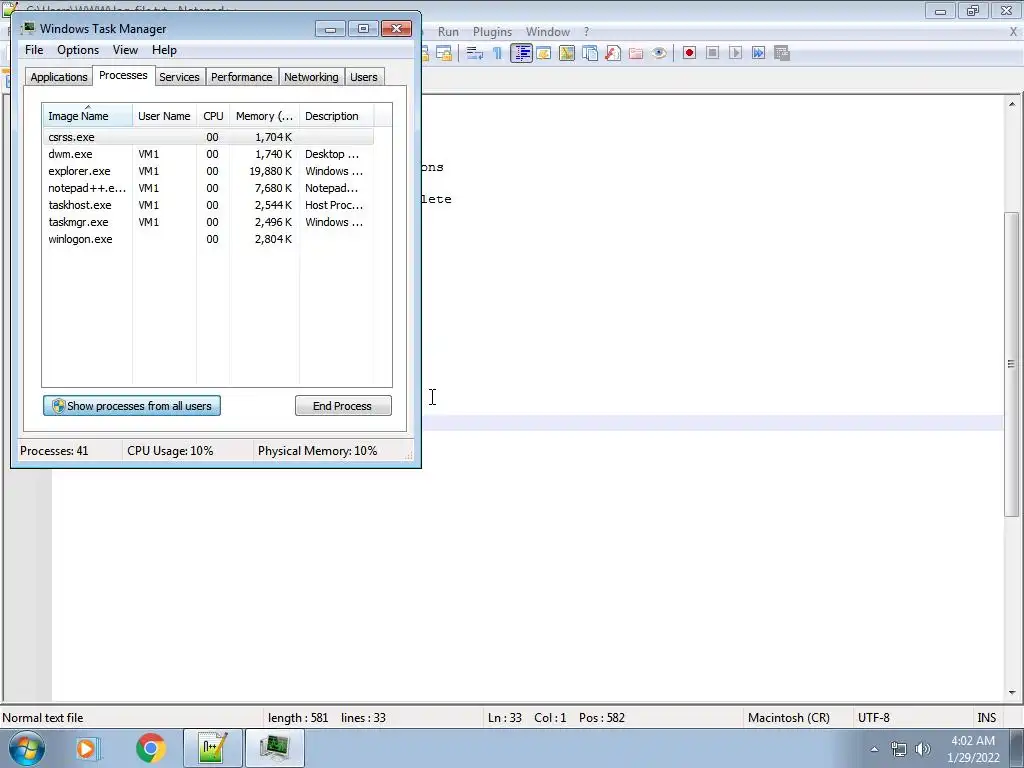
Task: Switch to Notepad++ taskbar button
Action: [x=213, y=748]
